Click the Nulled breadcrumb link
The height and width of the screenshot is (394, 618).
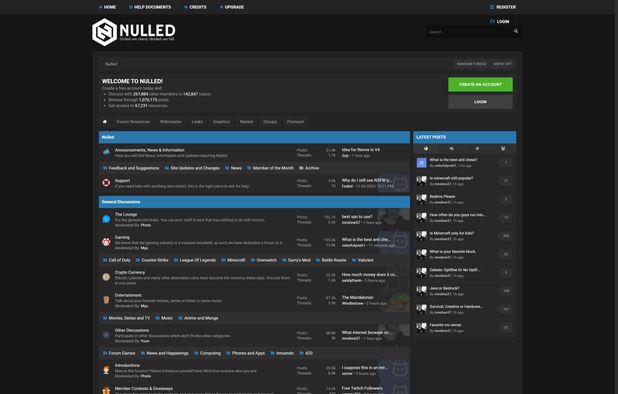(x=111, y=64)
